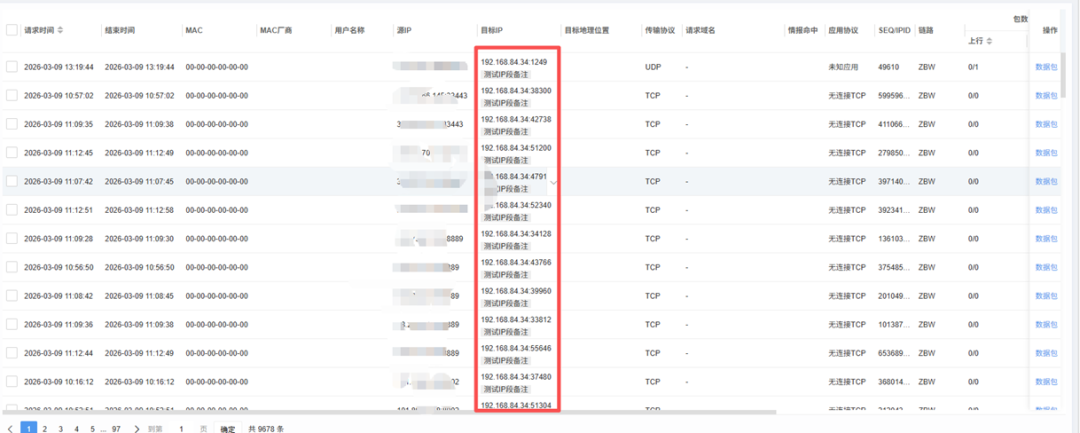The image size is (1080, 433).
Task: Click the page ellipsis to skip pages
Action: 103,428
